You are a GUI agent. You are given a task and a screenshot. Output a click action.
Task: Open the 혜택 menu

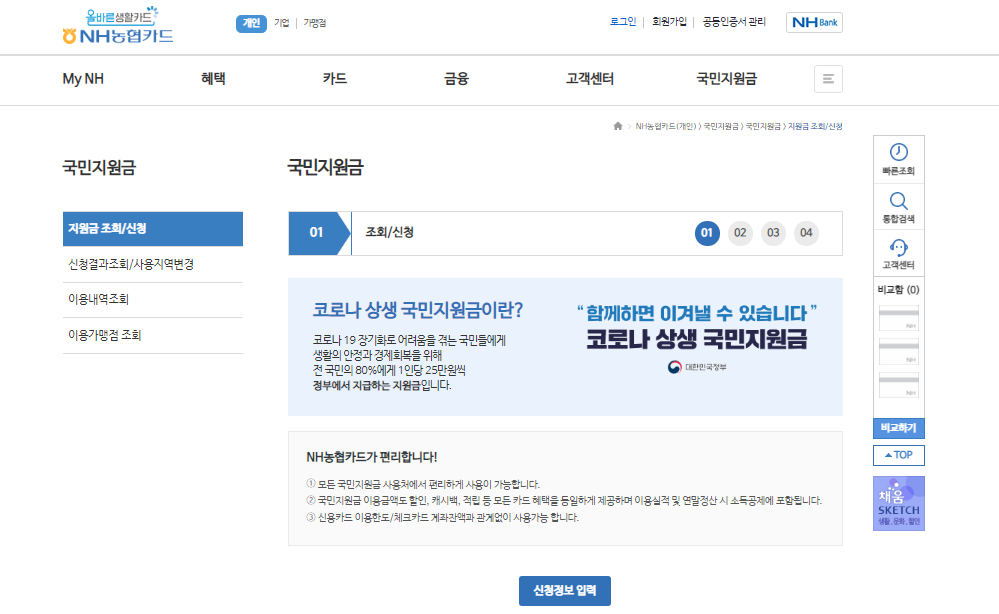pos(213,79)
